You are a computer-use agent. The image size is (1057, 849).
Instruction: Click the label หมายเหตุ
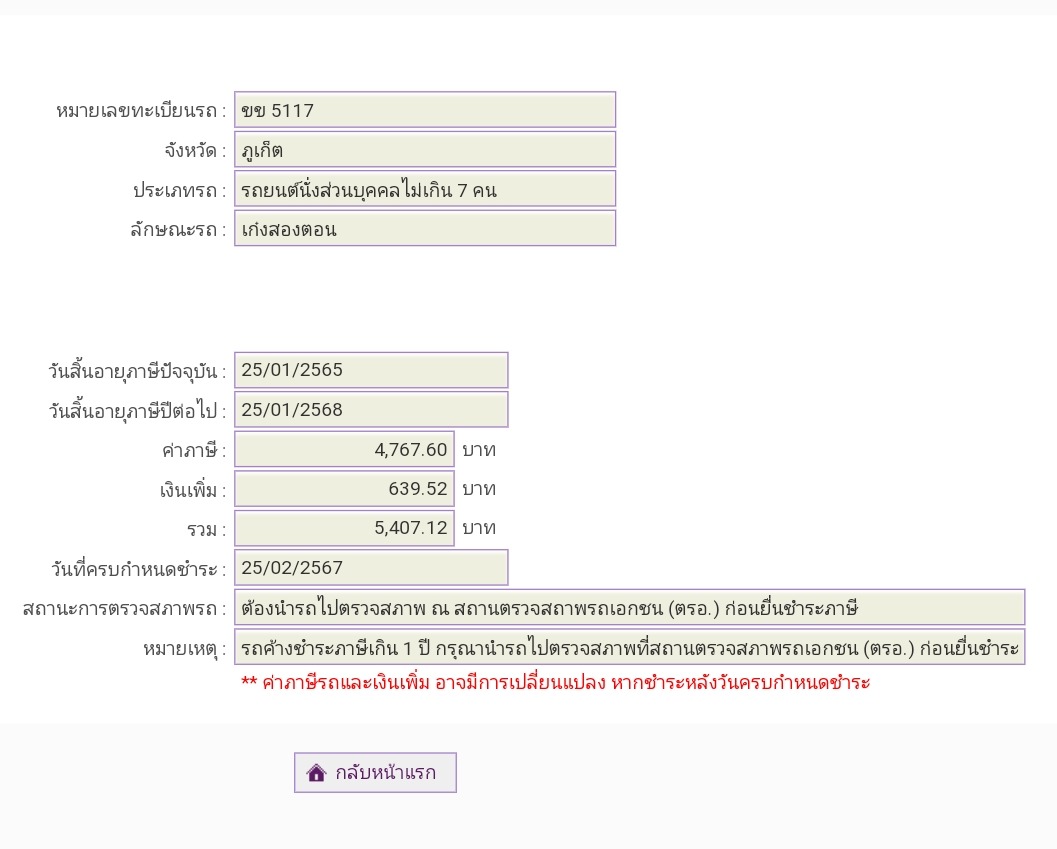(185, 649)
